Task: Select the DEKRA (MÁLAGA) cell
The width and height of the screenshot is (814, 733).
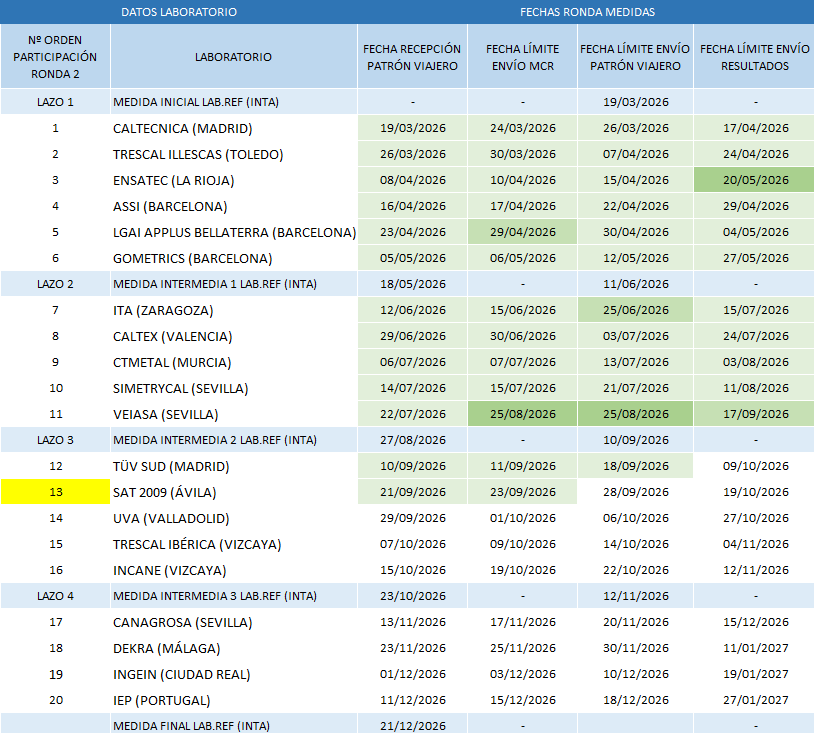Action: (x=234, y=648)
